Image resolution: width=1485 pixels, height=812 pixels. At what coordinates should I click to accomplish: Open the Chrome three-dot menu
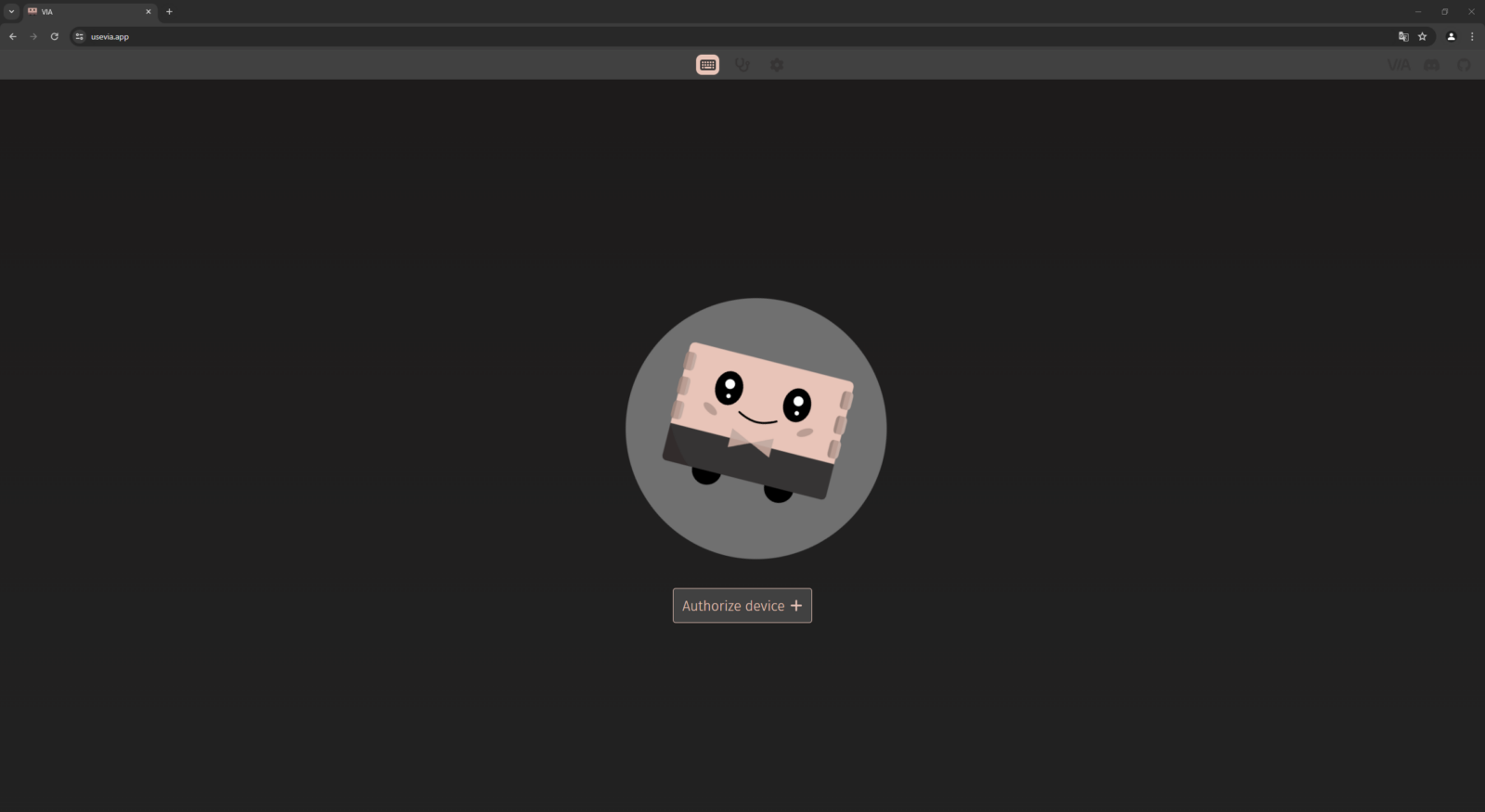(1472, 36)
